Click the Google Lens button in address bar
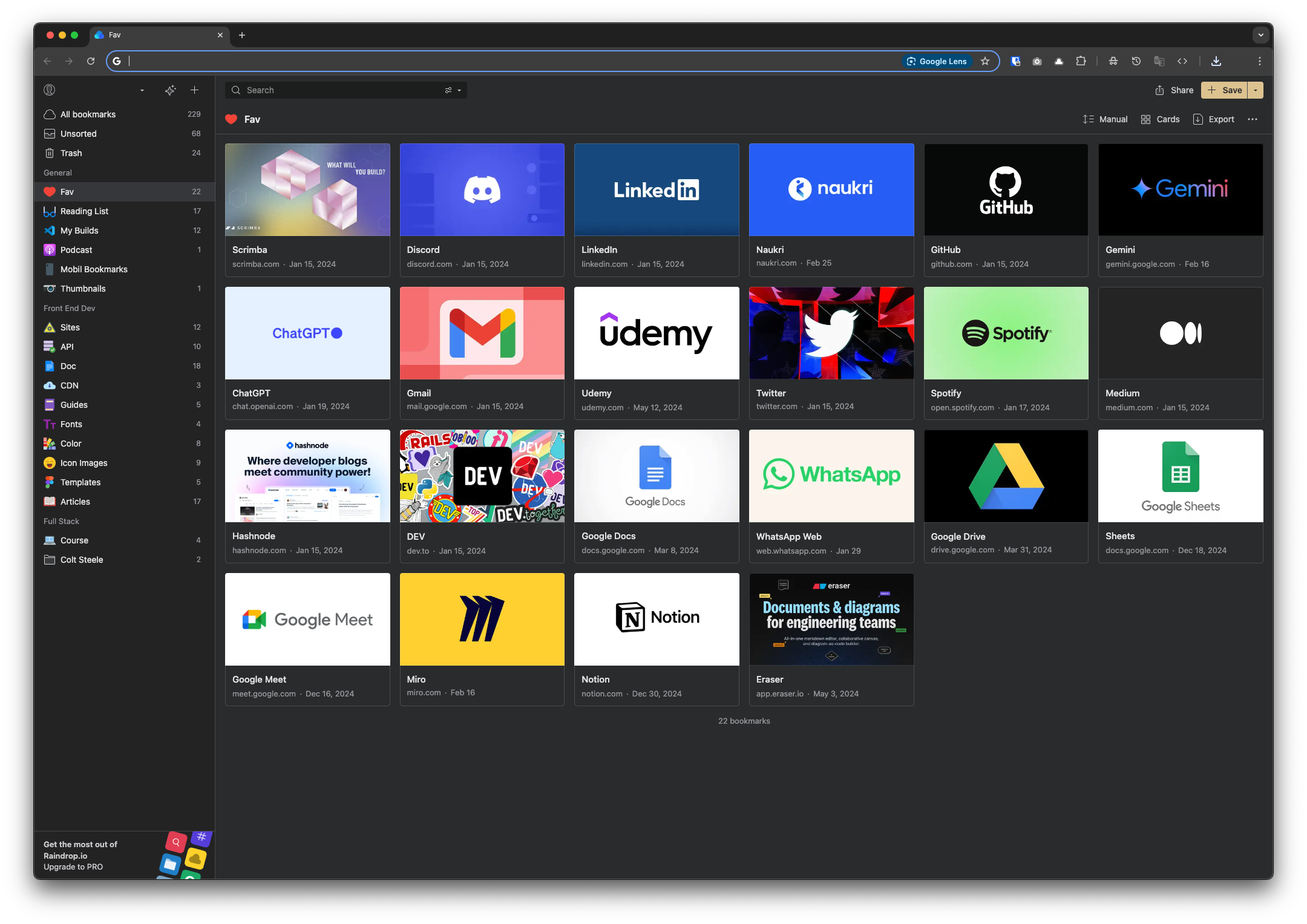Viewport: 1307px width, 924px height. pos(937,61)
